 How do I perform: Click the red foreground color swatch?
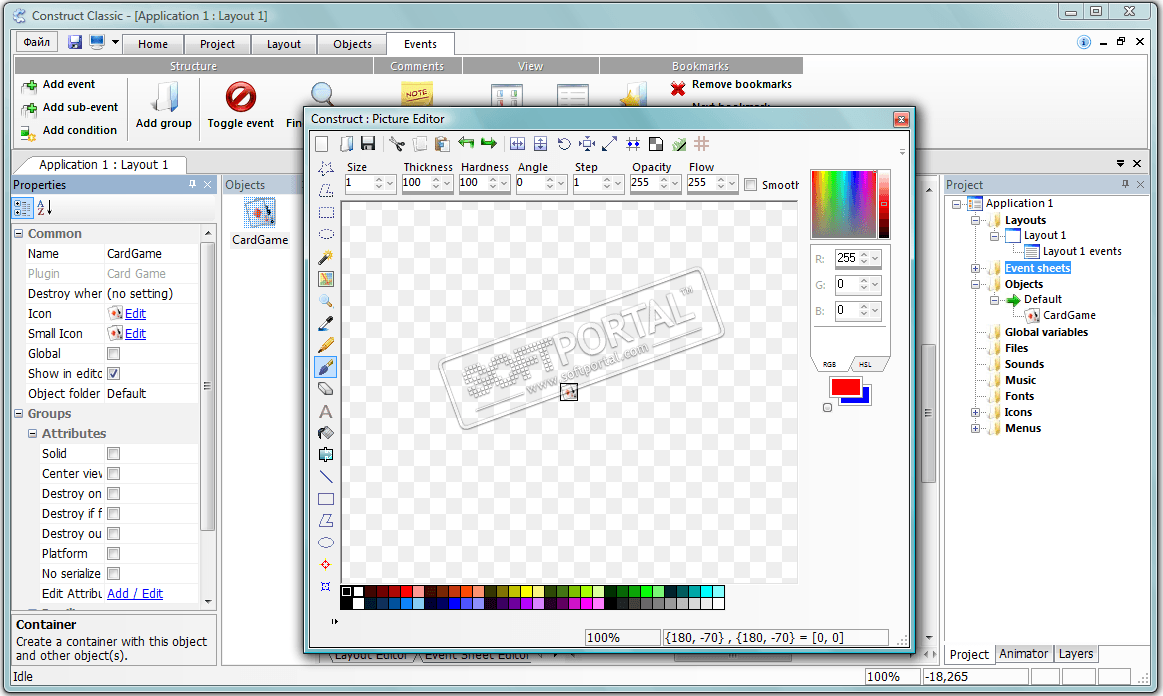845,387
